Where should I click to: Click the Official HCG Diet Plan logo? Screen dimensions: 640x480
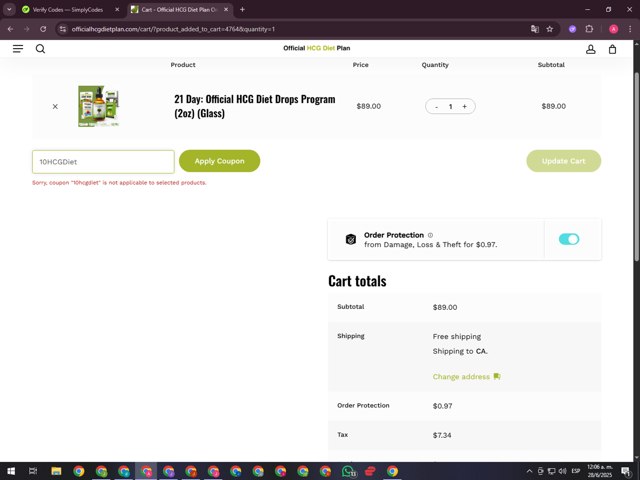[x=317, y=48]
